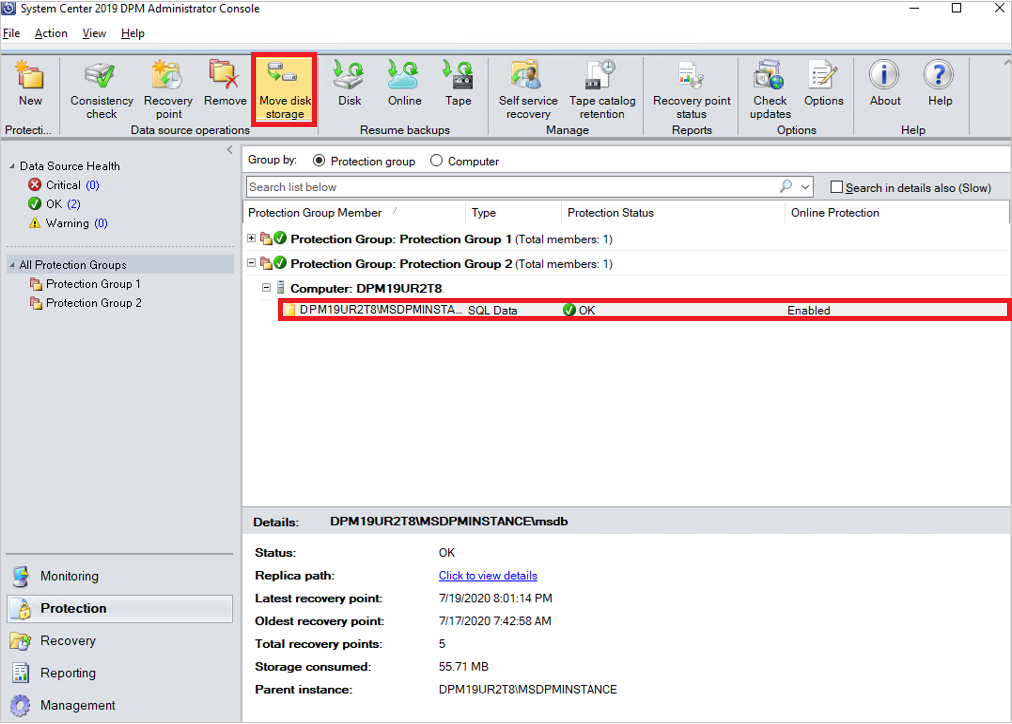Open Self service recovery settings

coord(528,90)
